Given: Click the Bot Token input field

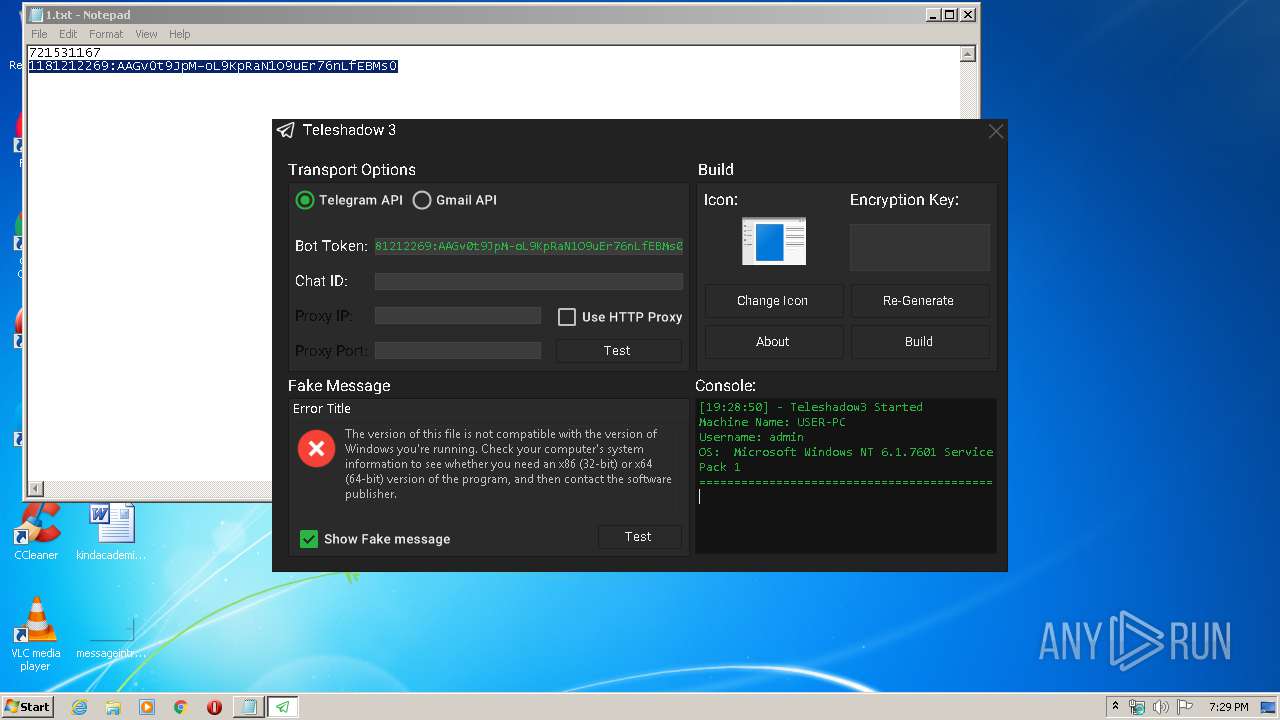Looking at the screenshot, I should [x=529, y=246].
